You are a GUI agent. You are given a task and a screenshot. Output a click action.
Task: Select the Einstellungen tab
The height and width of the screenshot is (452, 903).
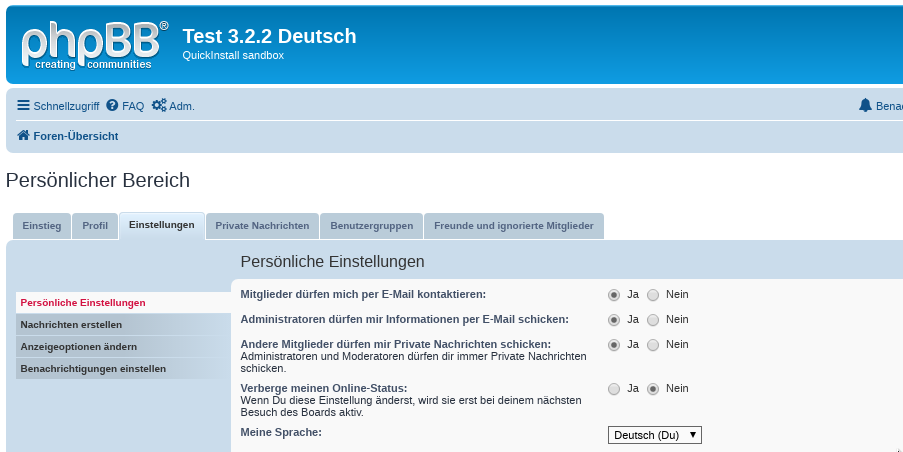point(162,225)
